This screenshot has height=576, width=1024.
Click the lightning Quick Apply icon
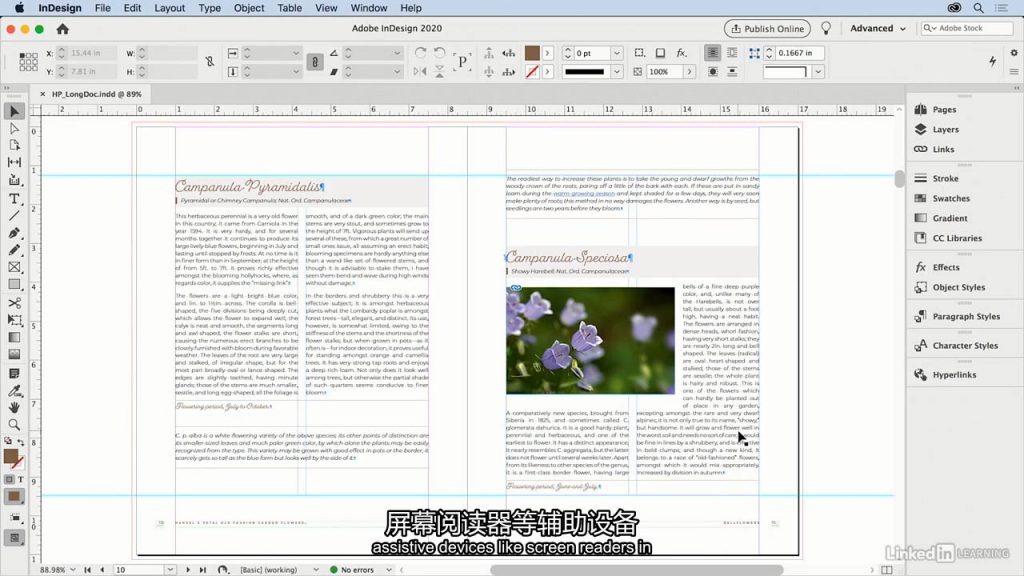pyautogui.click(x=993, y=61)
